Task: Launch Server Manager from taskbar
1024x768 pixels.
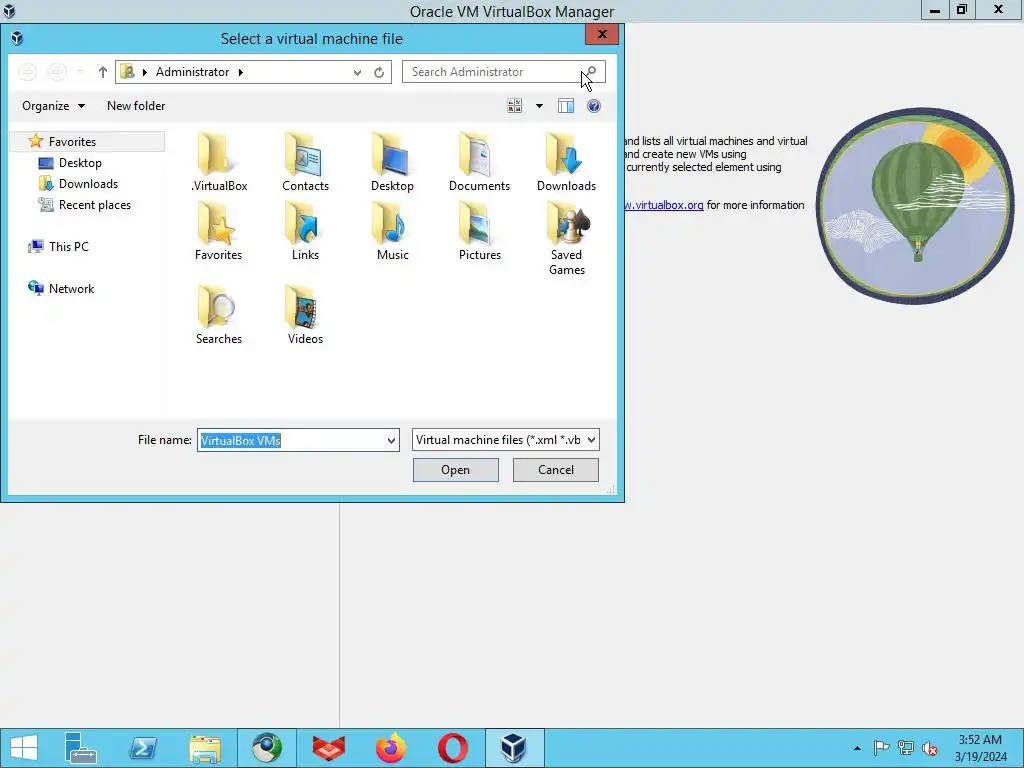Action: click(80, 748)
